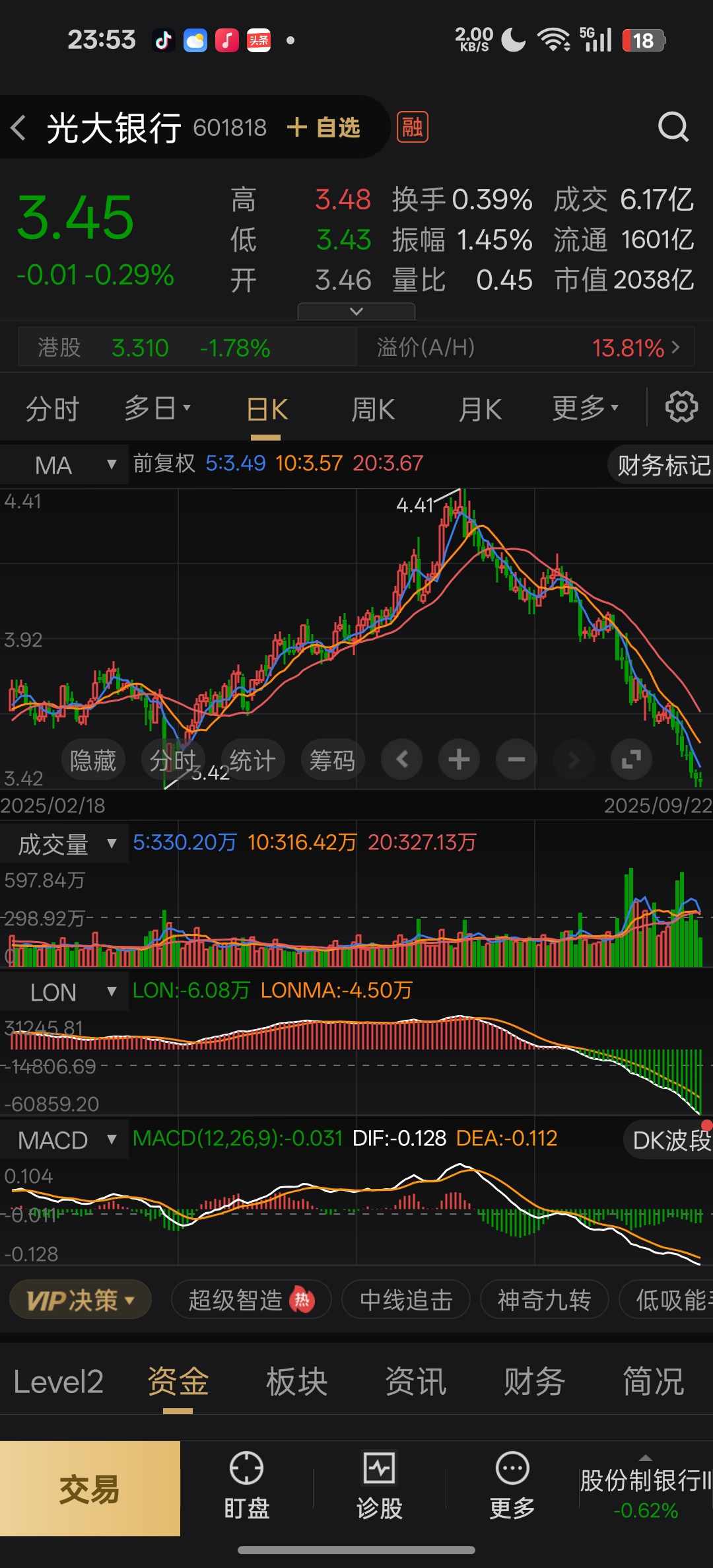713x1568 pixels.
Task: Open the Level2 tab
Action: click(x=58, y=1382)
